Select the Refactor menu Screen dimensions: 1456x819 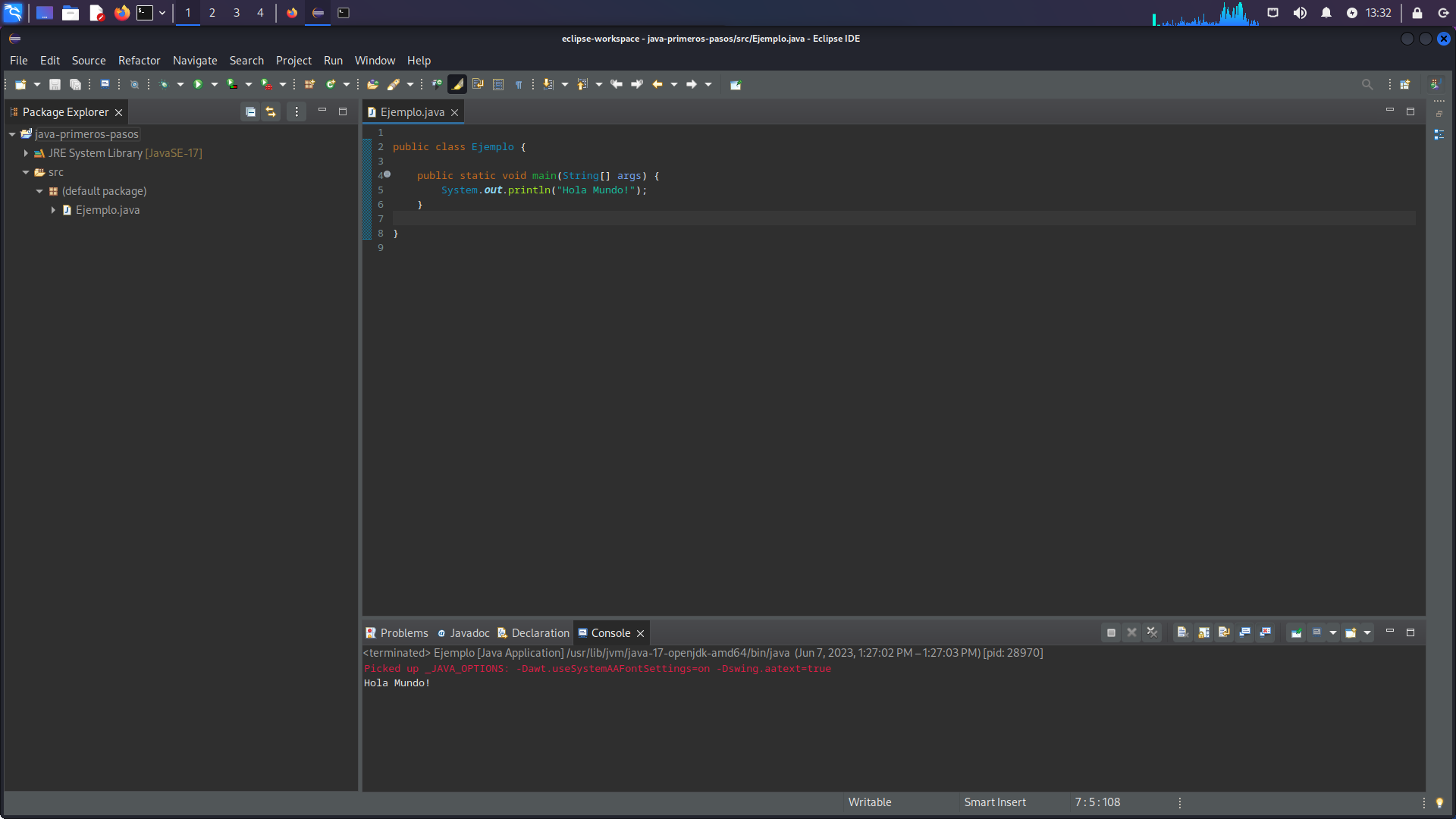[x=140, y=60]
